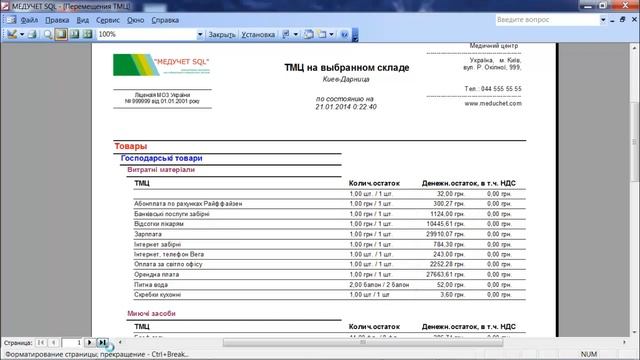Click horizontal scrollbar left arrow
Viewport: 640px width, 360px height.
(x=120, y=342)
